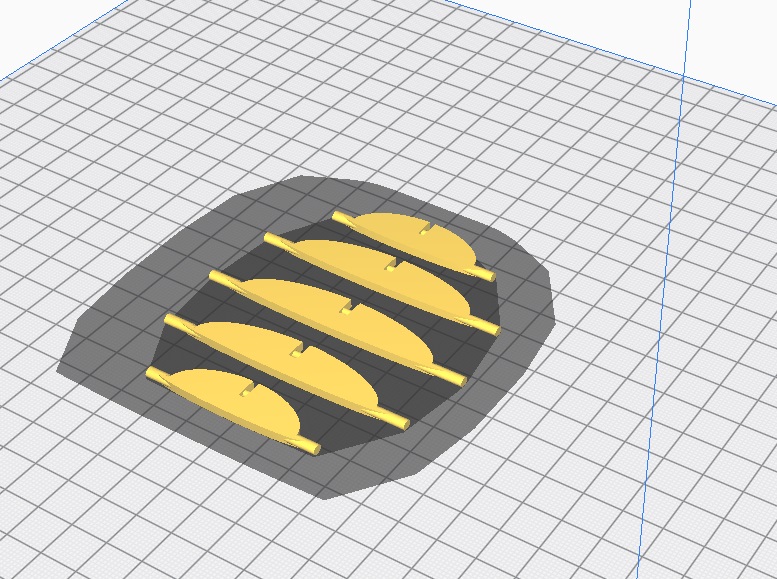Click the notch on the middle model
This screenshot has height=579, width=777.
348,307
